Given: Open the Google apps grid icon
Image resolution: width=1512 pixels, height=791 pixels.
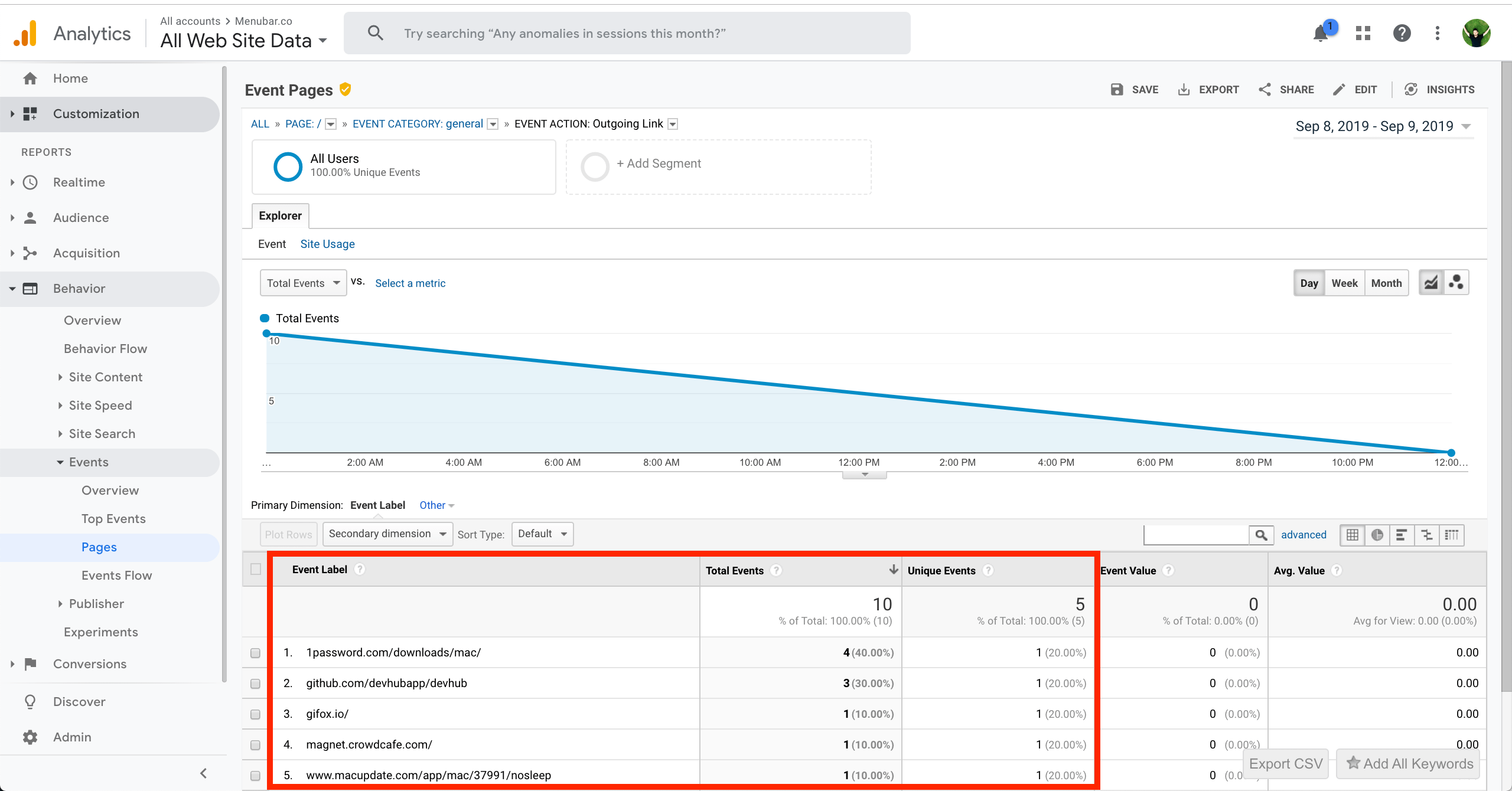Looking at the screenshot, I should coord(1363,34).
